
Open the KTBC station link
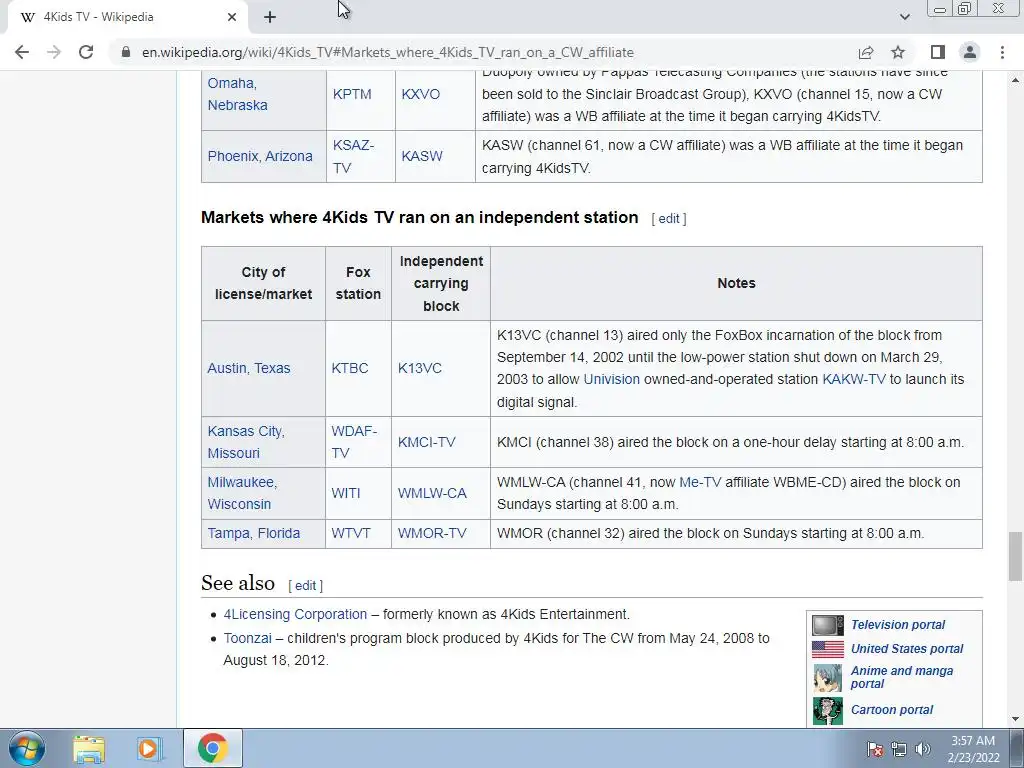coord(350,368)
